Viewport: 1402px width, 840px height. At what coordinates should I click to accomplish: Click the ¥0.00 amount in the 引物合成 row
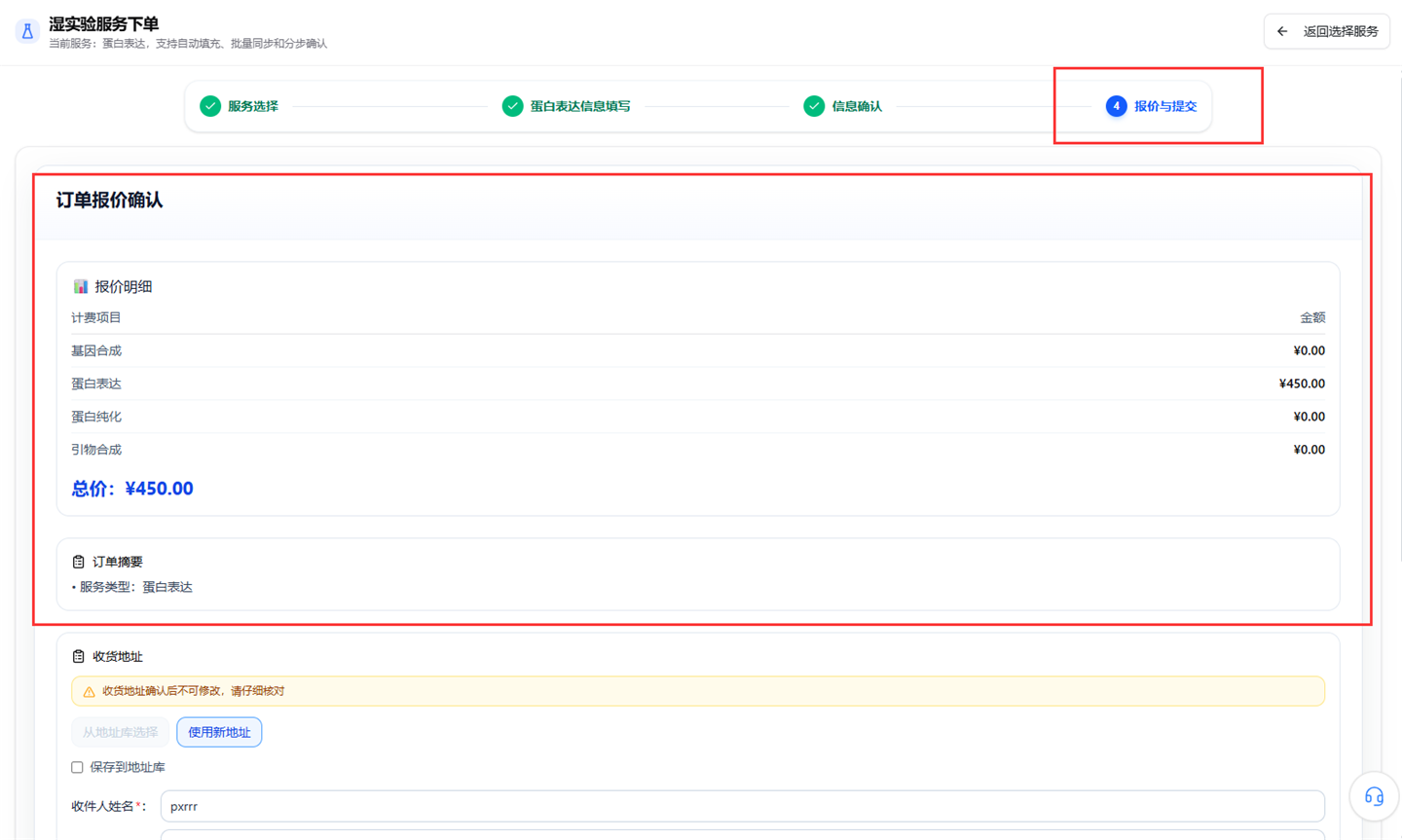tap(1310, 450)
